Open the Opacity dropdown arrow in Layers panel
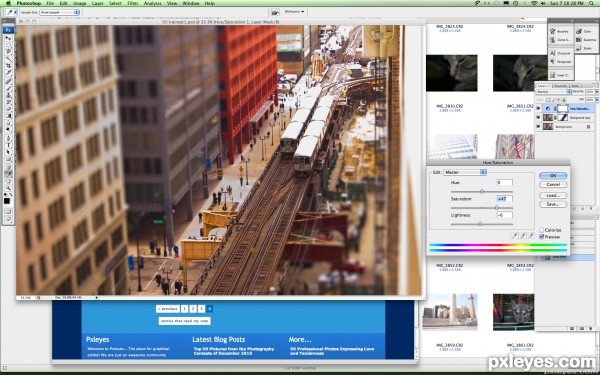600x375 pixels. [597, 91]
